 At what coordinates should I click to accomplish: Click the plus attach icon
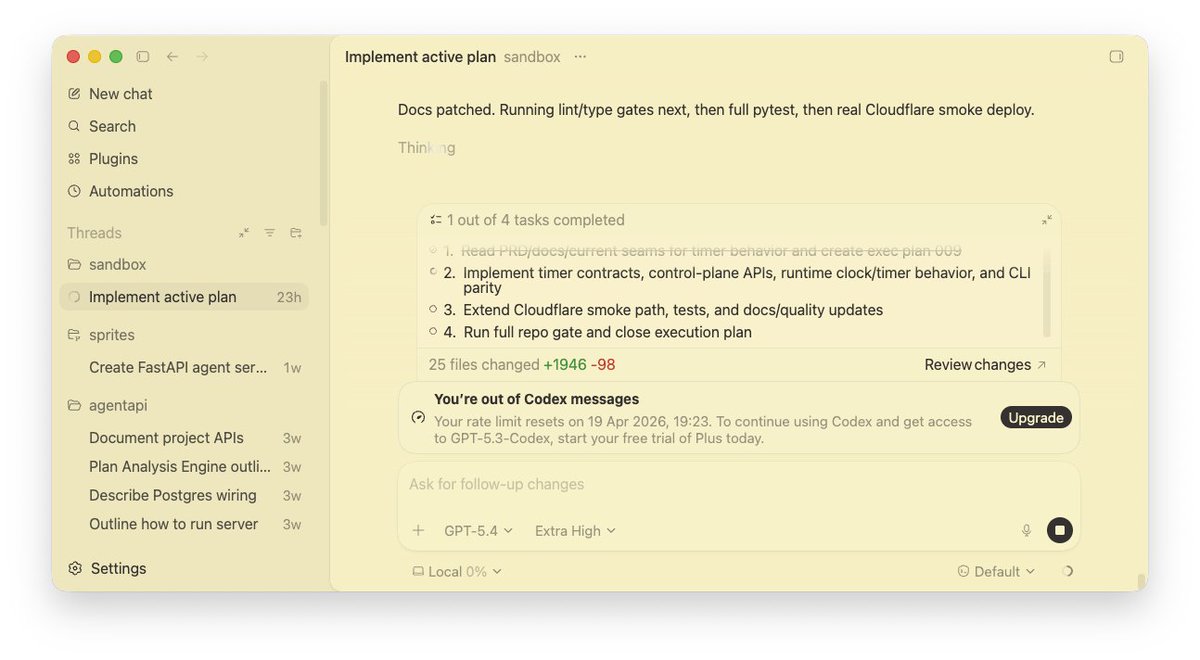[418, 531]
